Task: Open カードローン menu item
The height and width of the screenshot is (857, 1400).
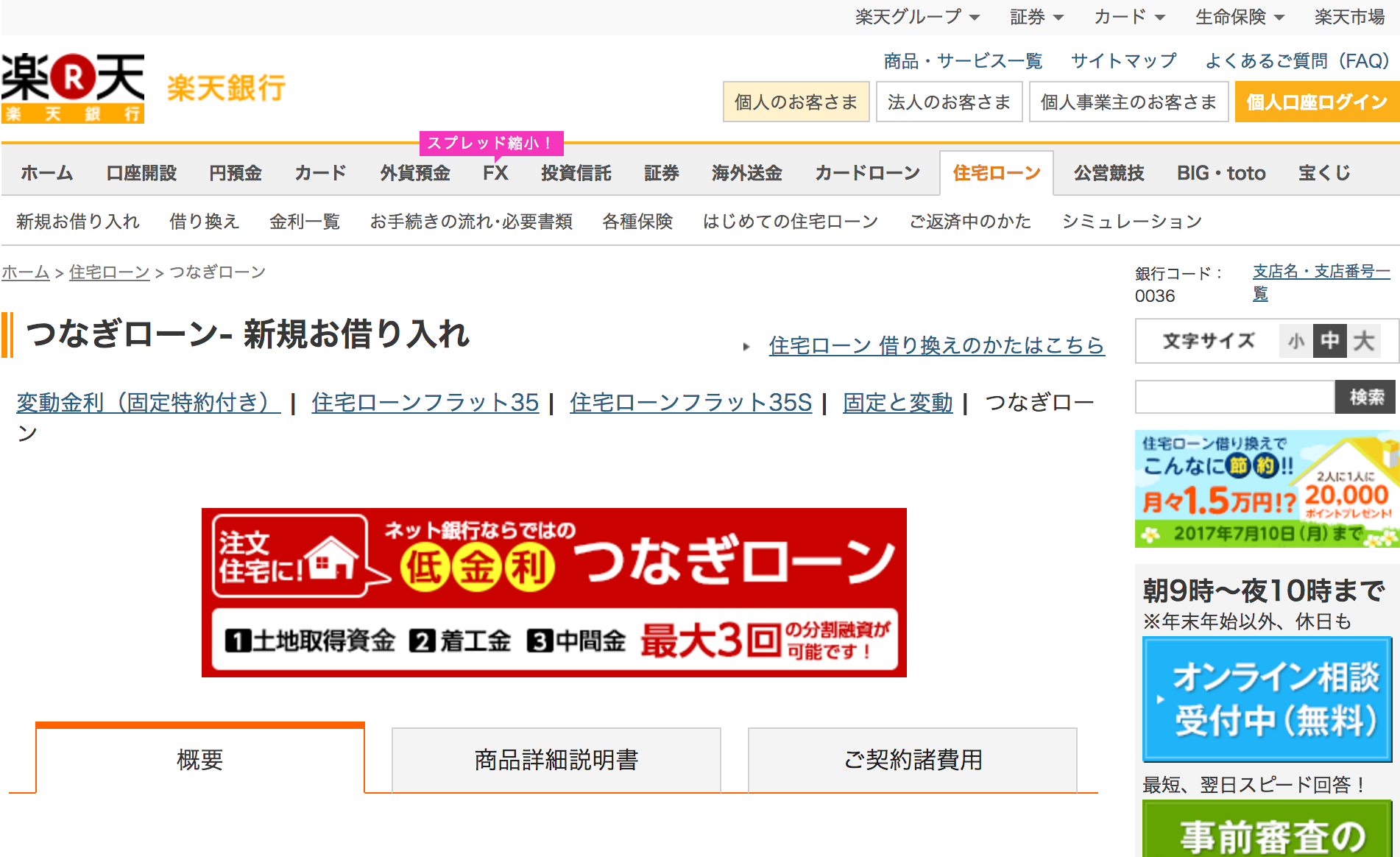Action: (867, 173)
